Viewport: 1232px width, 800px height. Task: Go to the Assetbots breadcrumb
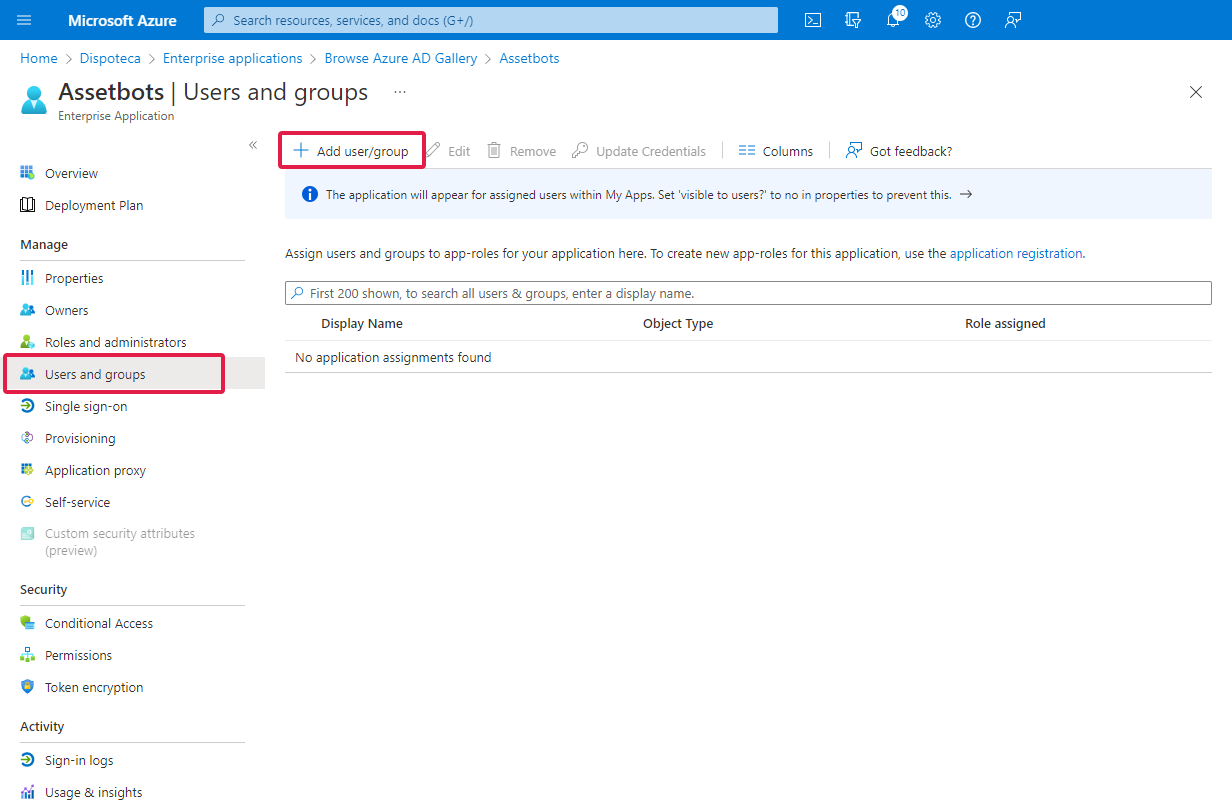point(529,58)
